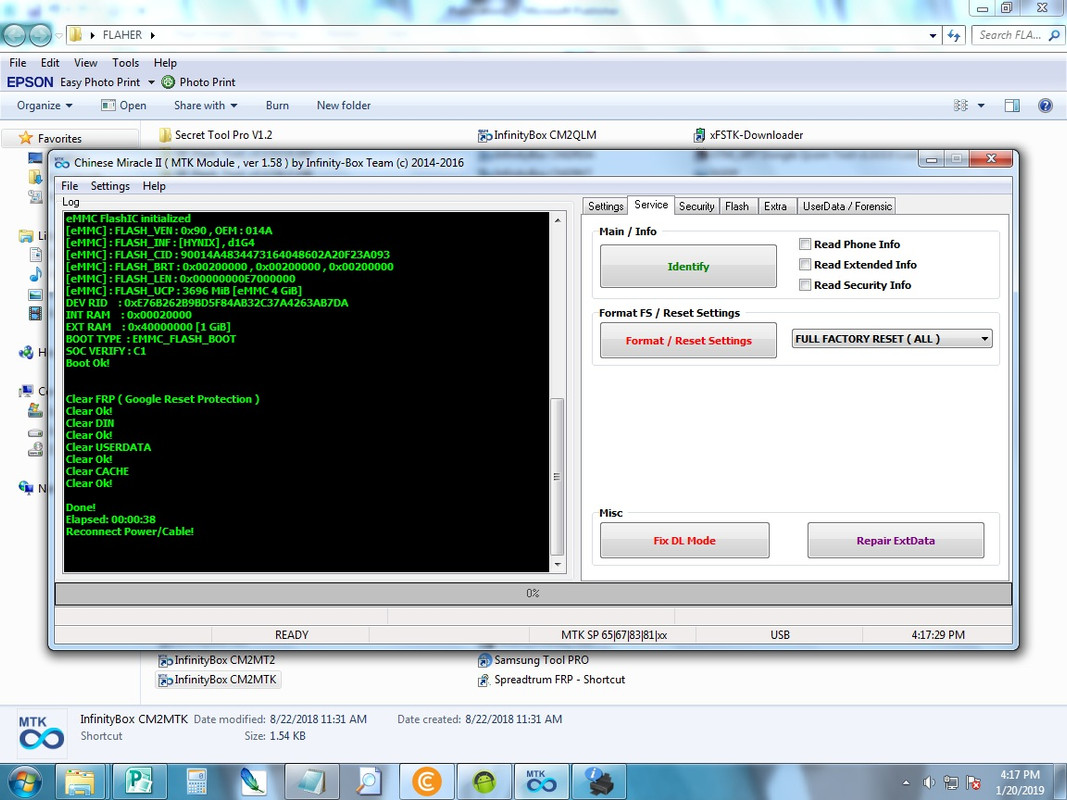Click the Fix DL Mode button
This screenshot has height=800, width=1067.
pyautogui.click(x=685, y=540)
